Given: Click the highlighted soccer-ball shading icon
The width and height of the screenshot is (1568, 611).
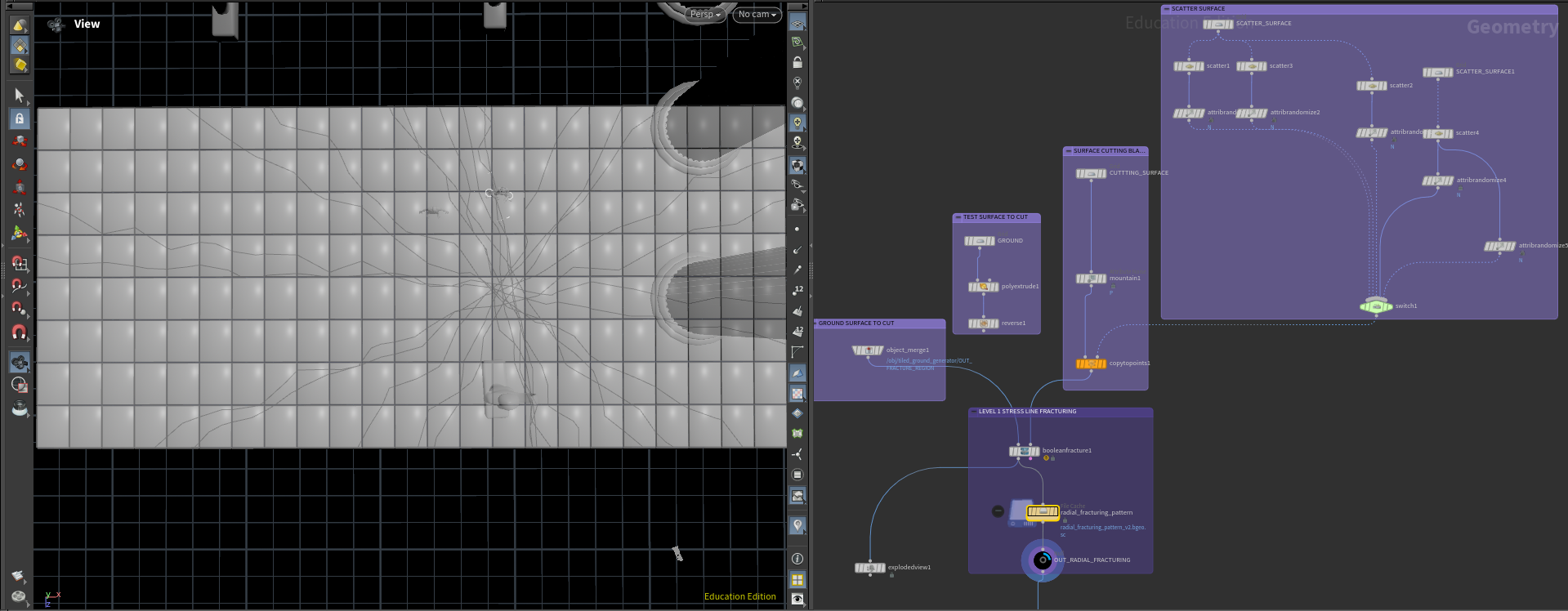Looking at the screenshot, I should click(x=797, y=166).
